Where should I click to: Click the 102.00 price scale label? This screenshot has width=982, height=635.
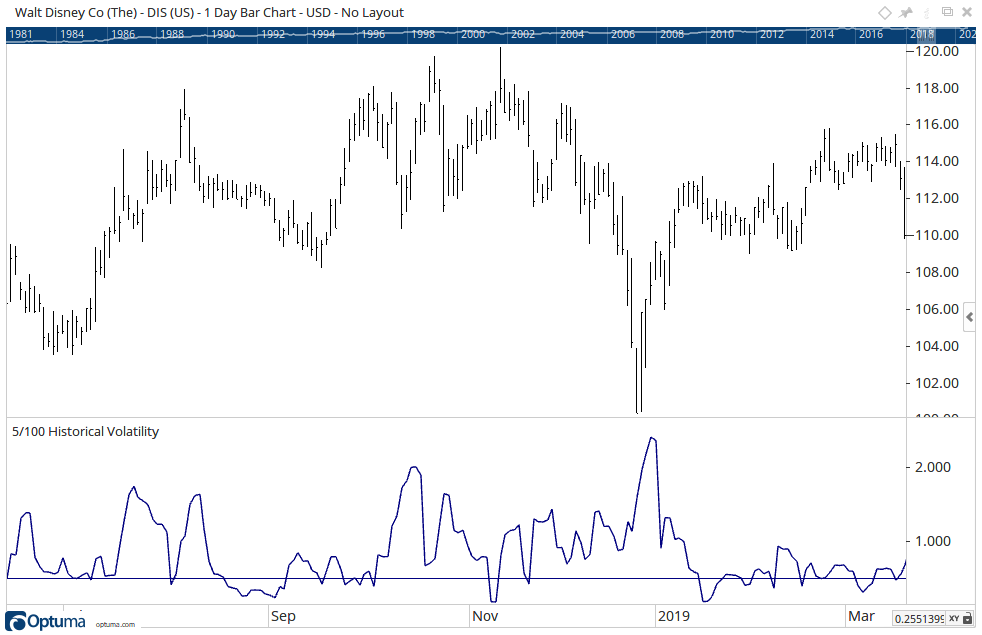(x=937, y=383)
